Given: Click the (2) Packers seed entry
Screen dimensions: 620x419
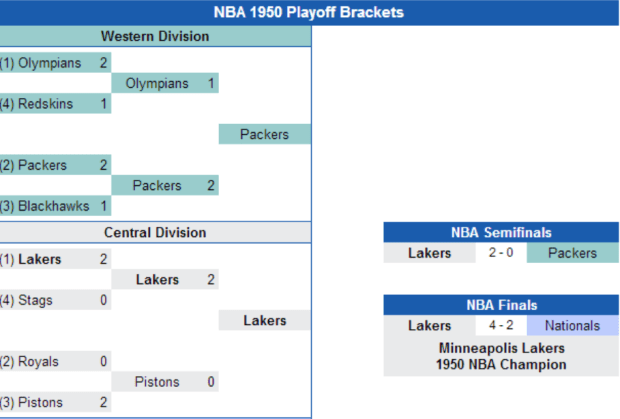Looking at the screenshot, I should (36, 165).
